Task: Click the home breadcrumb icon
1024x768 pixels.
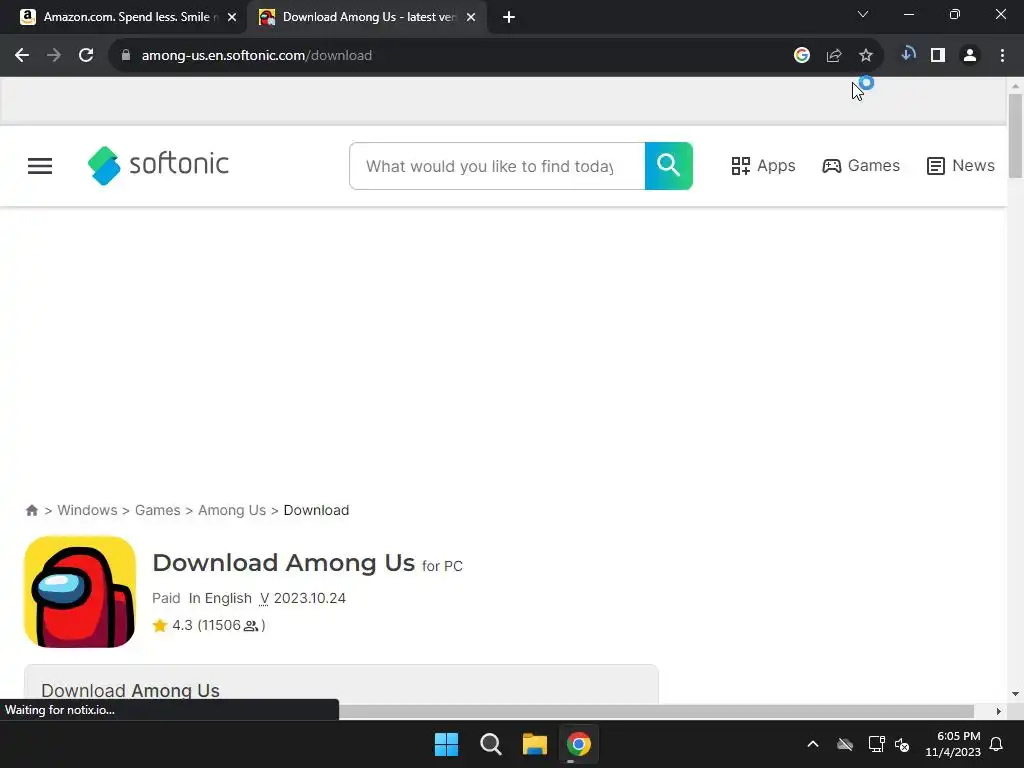Action: pyautogui.click(x=31, y=510)
